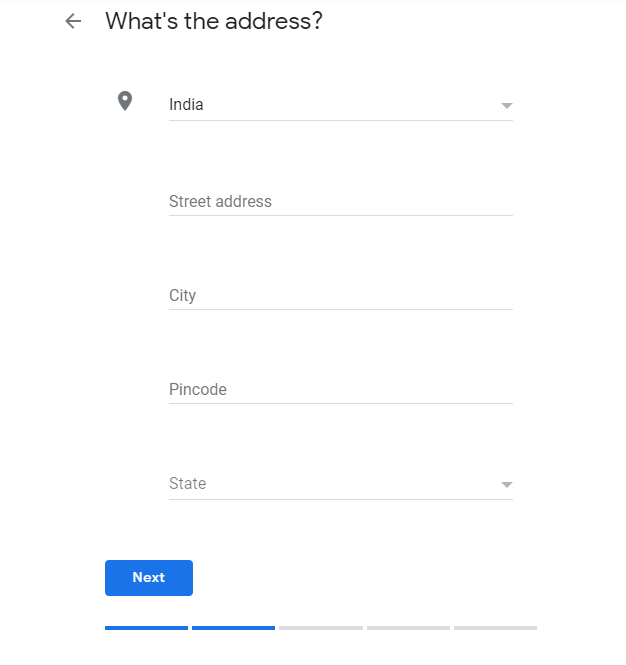Open the State dropdown list
The height and width of the screenshot is (665, 626).
click(x=340, y=484)
